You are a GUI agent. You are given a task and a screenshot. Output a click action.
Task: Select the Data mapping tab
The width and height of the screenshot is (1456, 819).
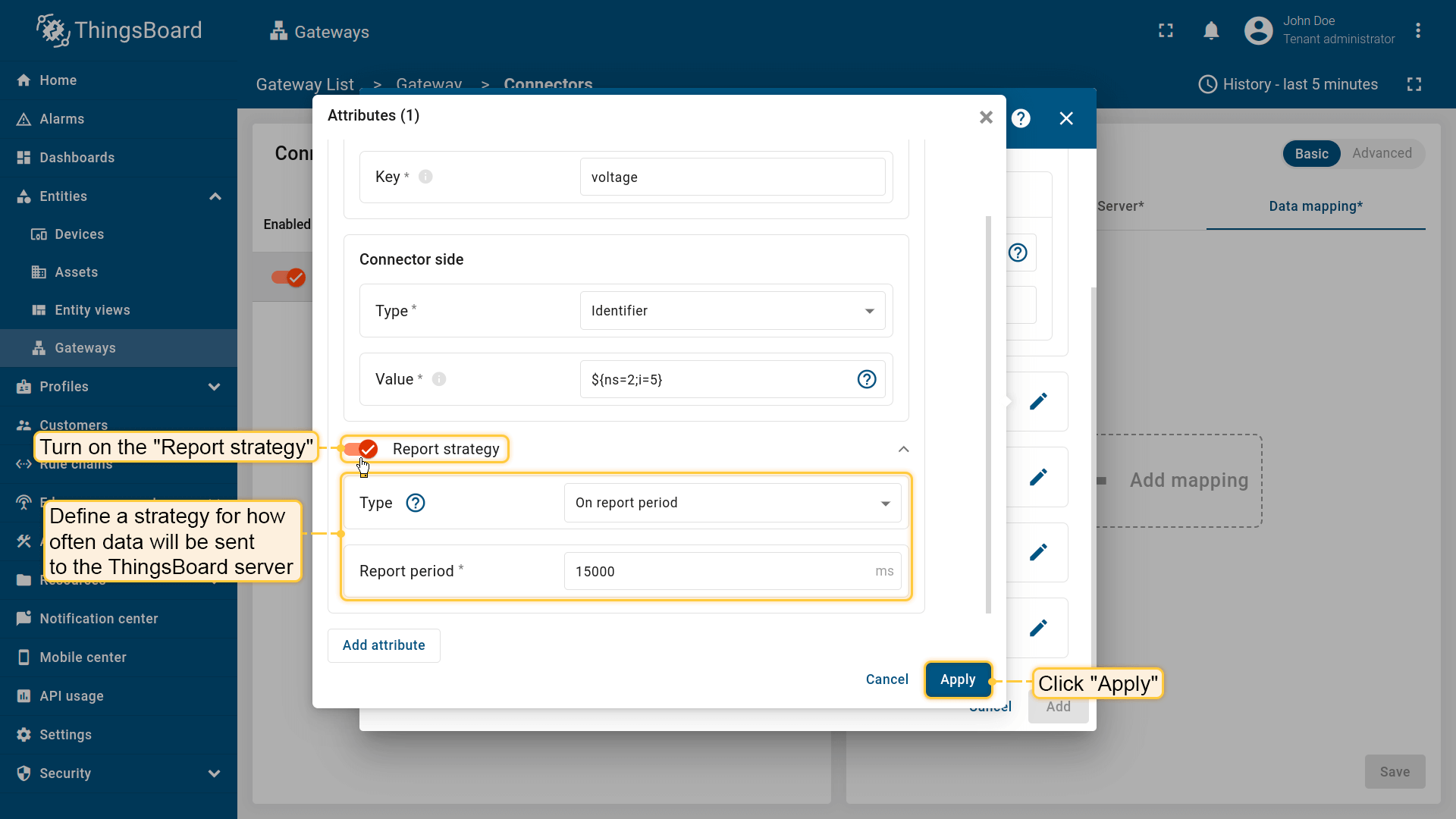click(1315, 206)
